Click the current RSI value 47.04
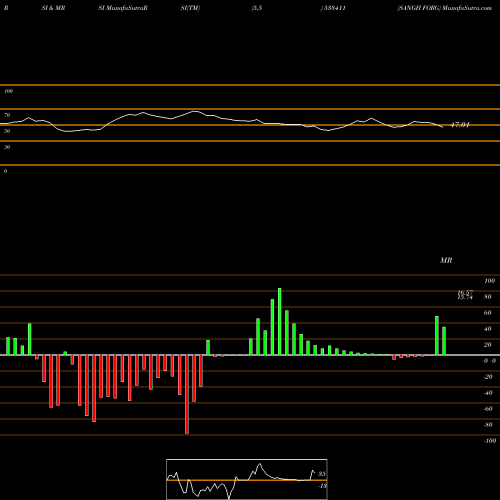This screenshot has height=500, width=500. click(460, 125)
